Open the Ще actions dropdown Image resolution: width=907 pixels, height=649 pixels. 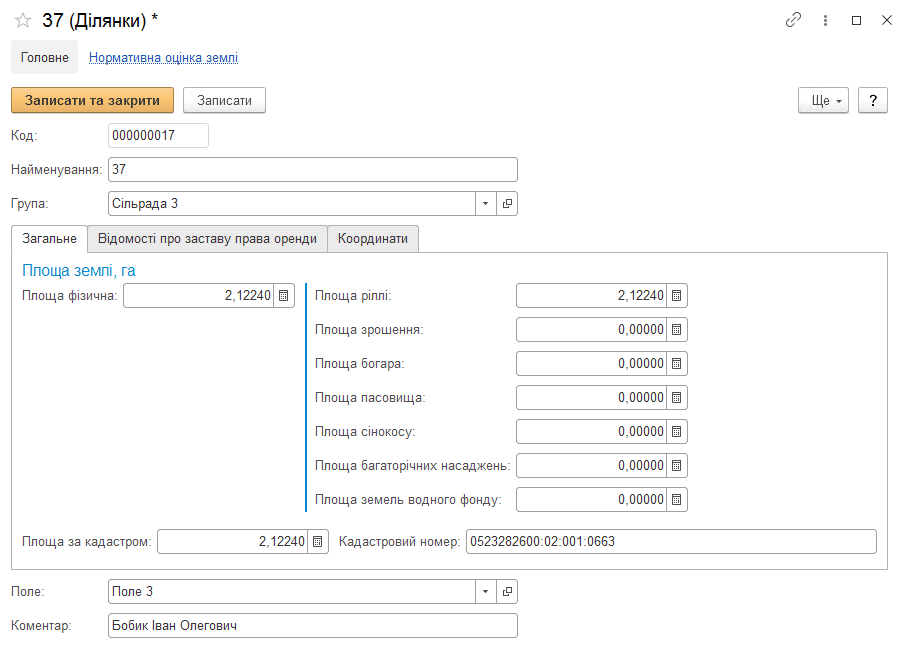pyautogui.click(x=823, y=101)
